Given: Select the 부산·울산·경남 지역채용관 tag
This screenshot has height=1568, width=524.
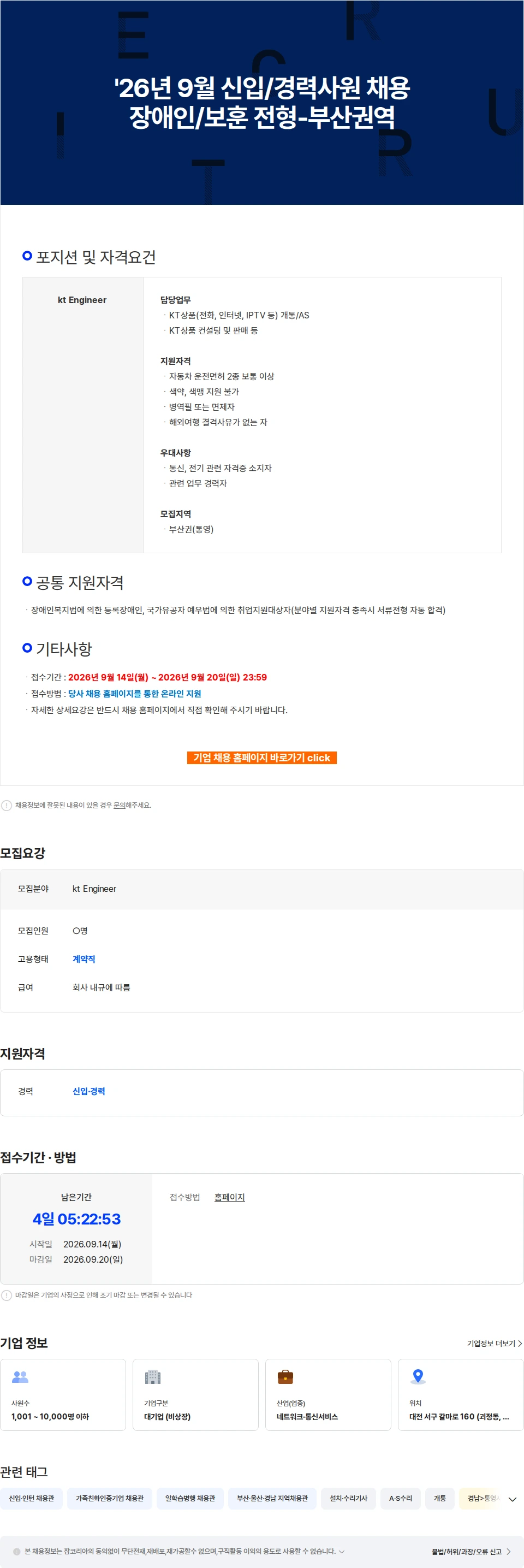Looking at the screenshot, I should [272, 1498].
